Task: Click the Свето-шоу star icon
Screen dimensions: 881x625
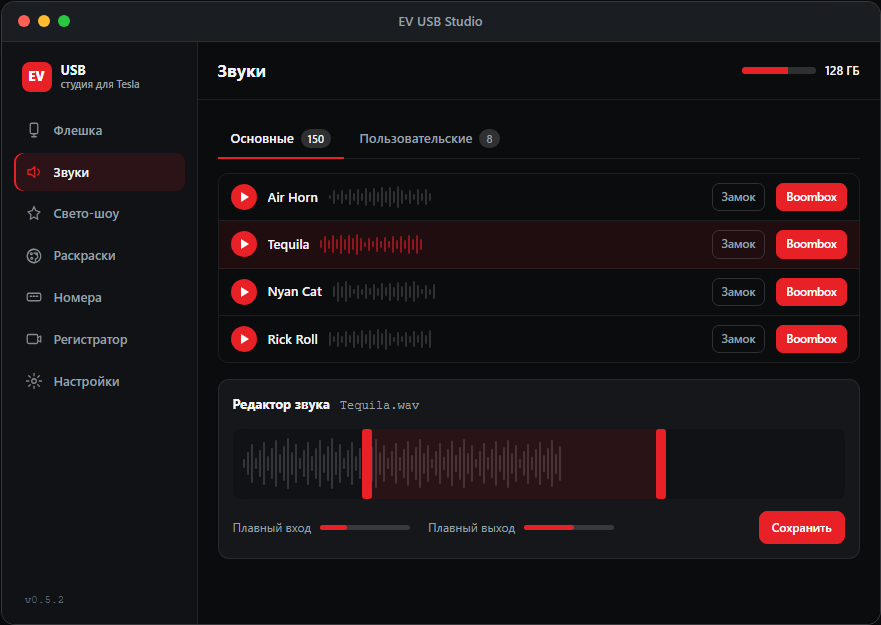Action: 34,214
